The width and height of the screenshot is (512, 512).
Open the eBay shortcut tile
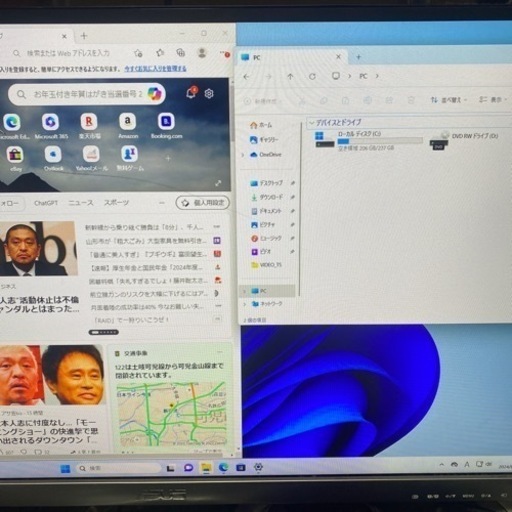tap(15, 158)
